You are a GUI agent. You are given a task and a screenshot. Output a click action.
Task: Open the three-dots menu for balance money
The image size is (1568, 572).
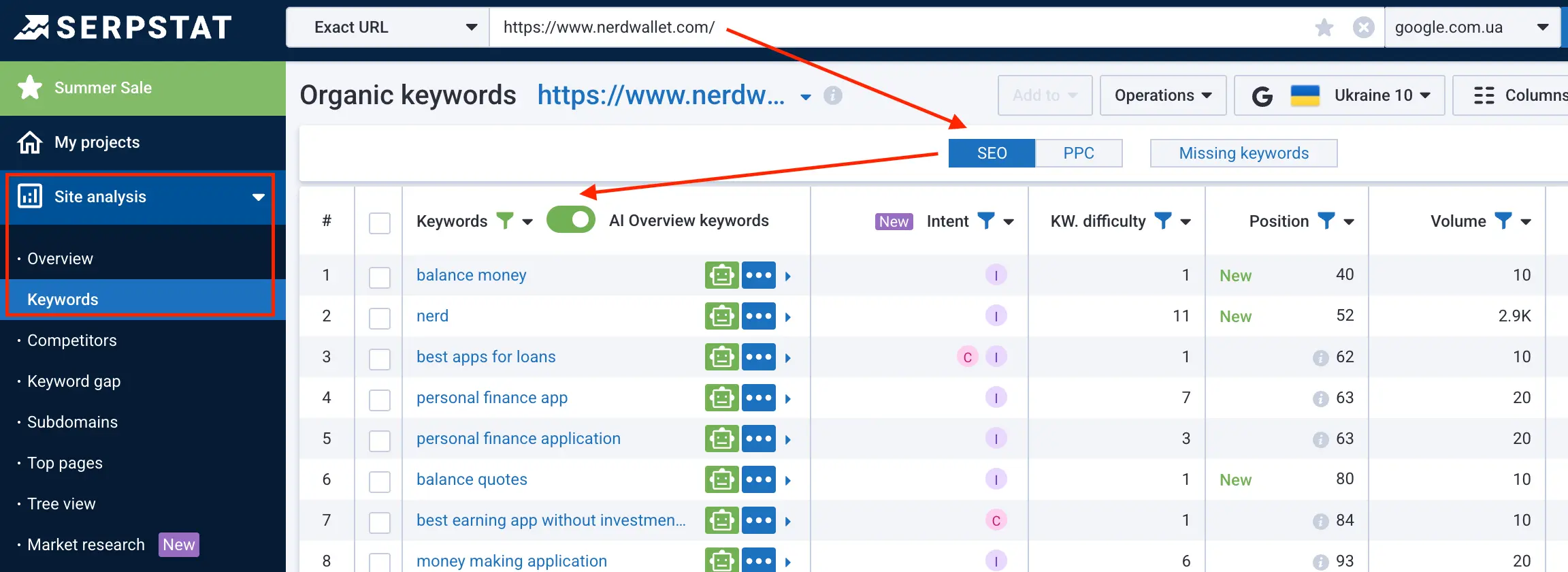point(759,275)
